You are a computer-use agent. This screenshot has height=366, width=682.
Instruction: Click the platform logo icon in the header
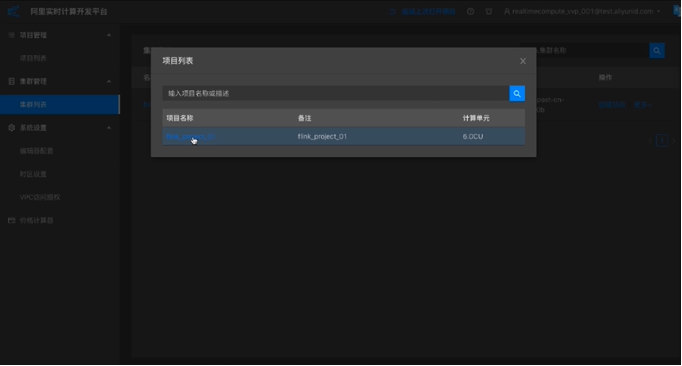[13, 11]
